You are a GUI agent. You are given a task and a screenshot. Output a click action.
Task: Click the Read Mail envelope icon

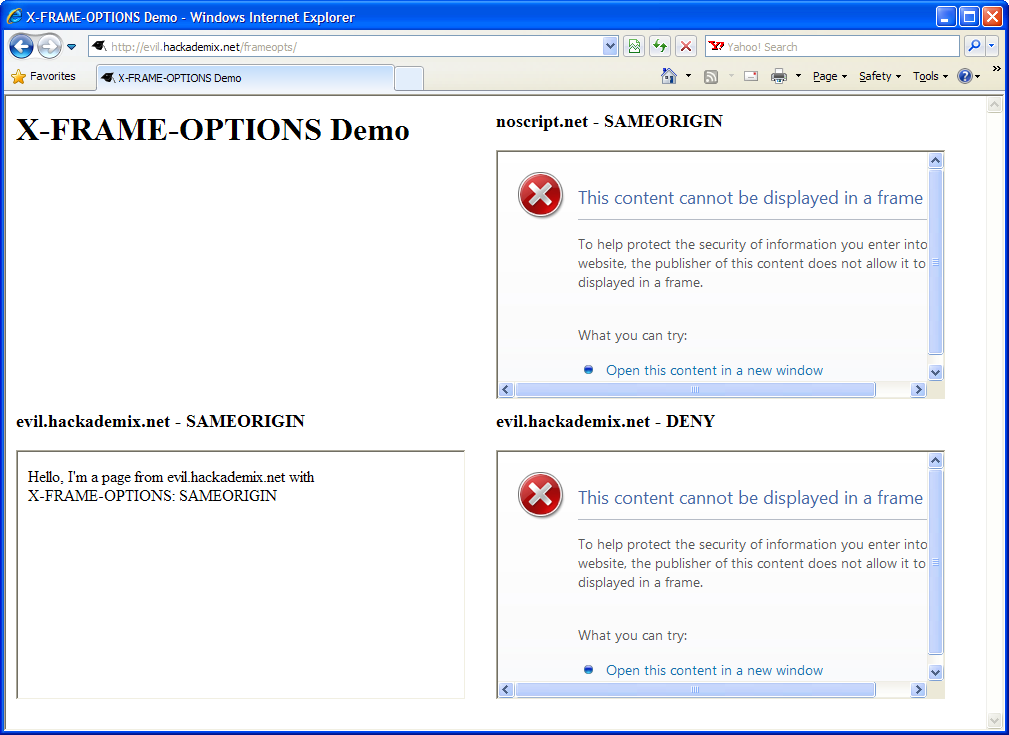(x=750, y=76)
